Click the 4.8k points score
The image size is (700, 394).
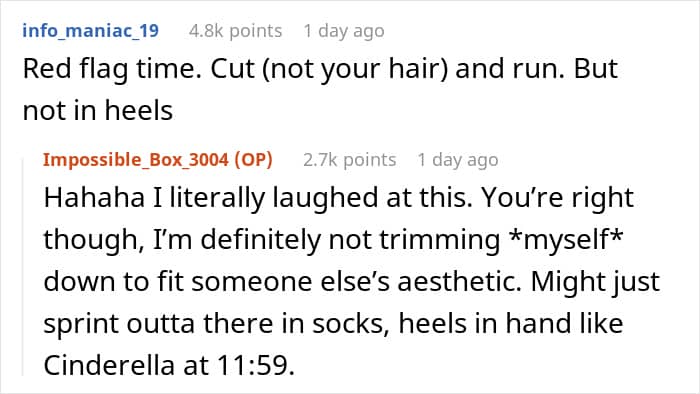(235, 31)
